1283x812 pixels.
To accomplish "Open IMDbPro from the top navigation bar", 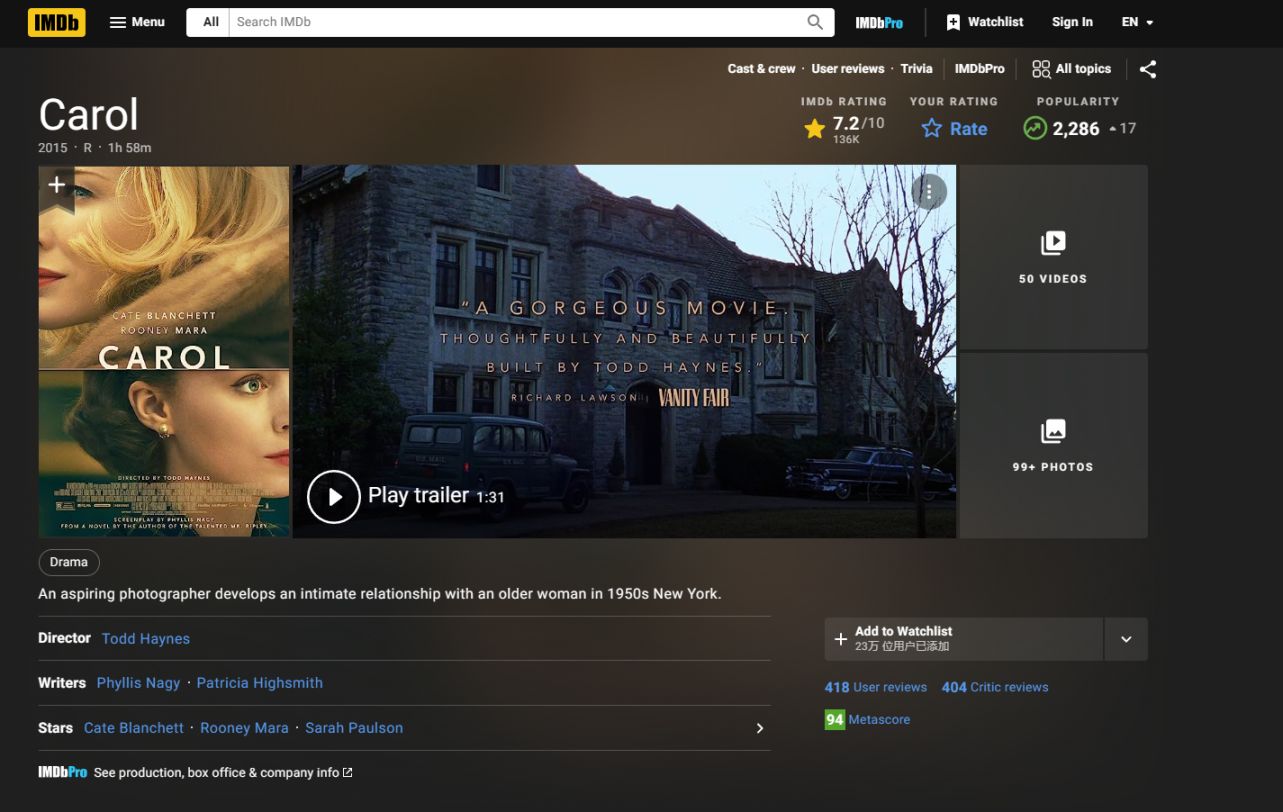I will pyautogui.click(x=879, y=22).
